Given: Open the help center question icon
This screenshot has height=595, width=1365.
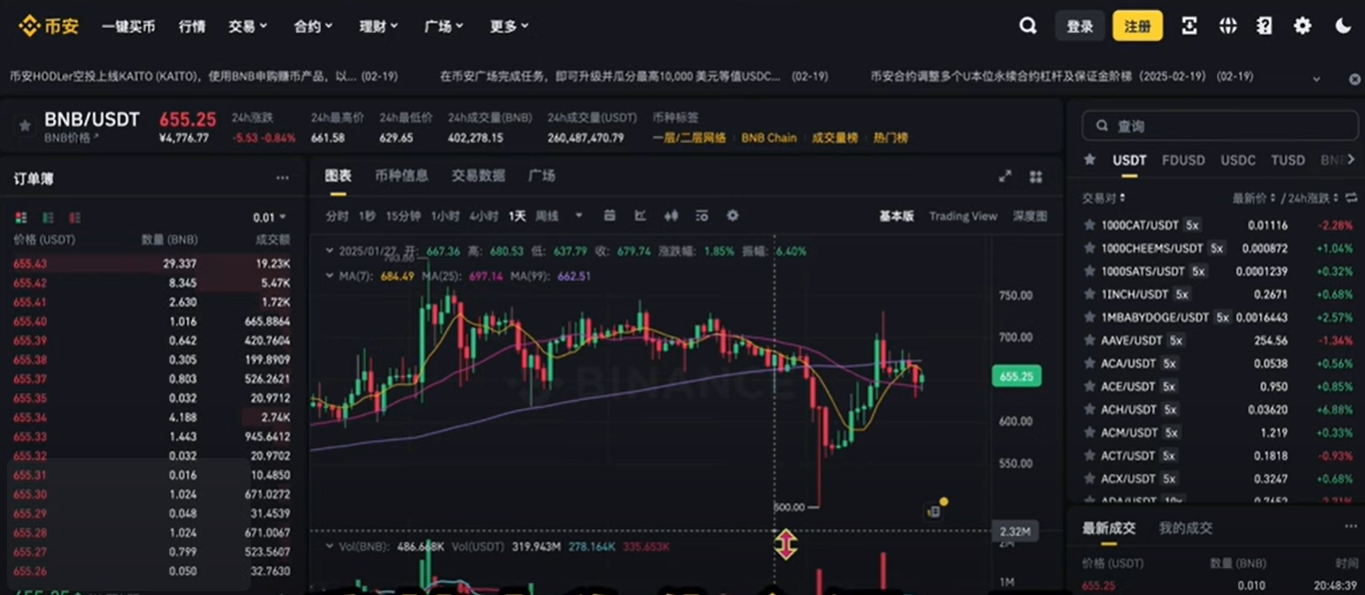Looking at the screenshot, I should tap(1265, 26).
